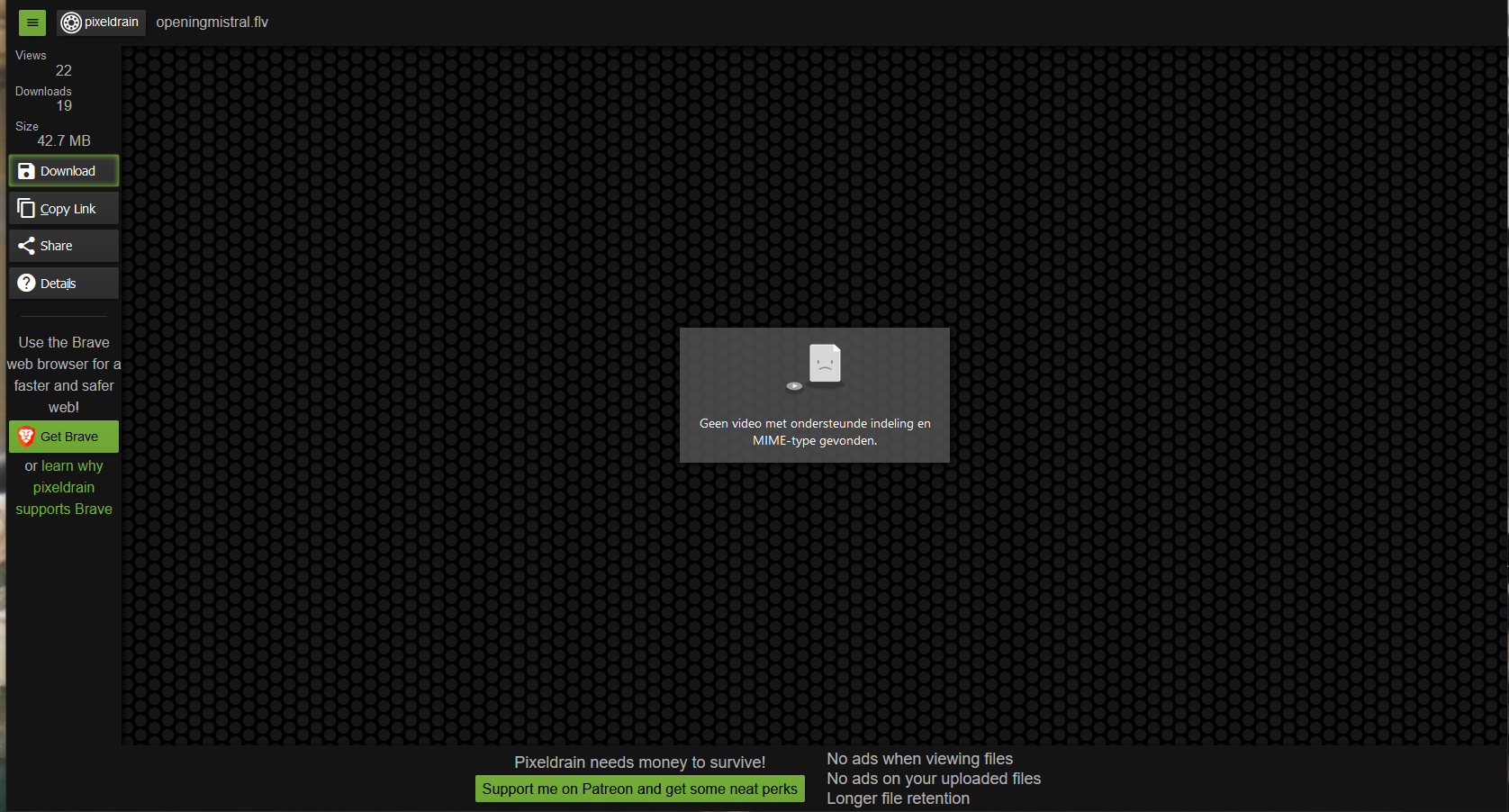Open the Share option label
The width and height of the screenshot is (1509, 812).
(x=57, y=246)
